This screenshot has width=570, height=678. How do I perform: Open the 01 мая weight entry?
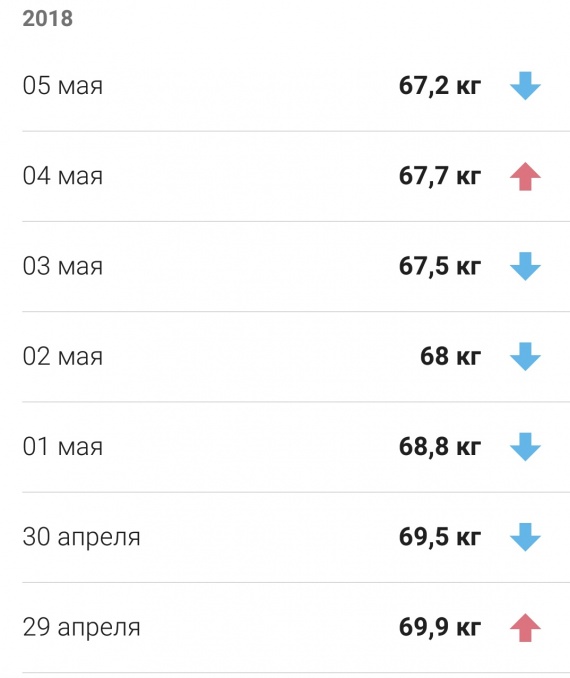[x=296, y=447]
